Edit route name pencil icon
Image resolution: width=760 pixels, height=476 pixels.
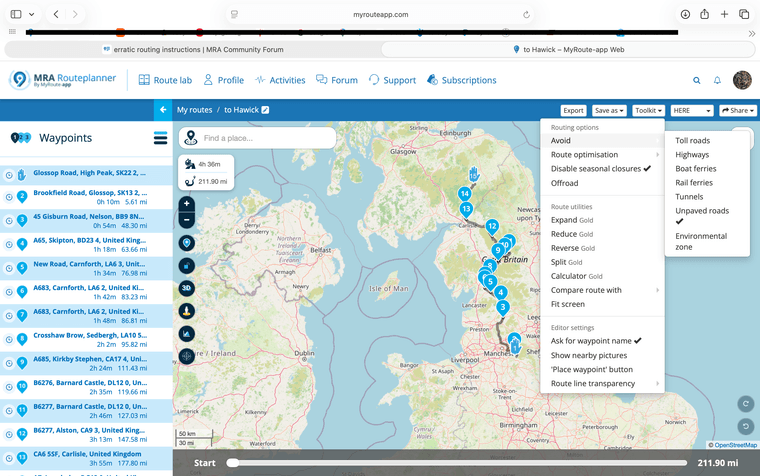point(265,110)
